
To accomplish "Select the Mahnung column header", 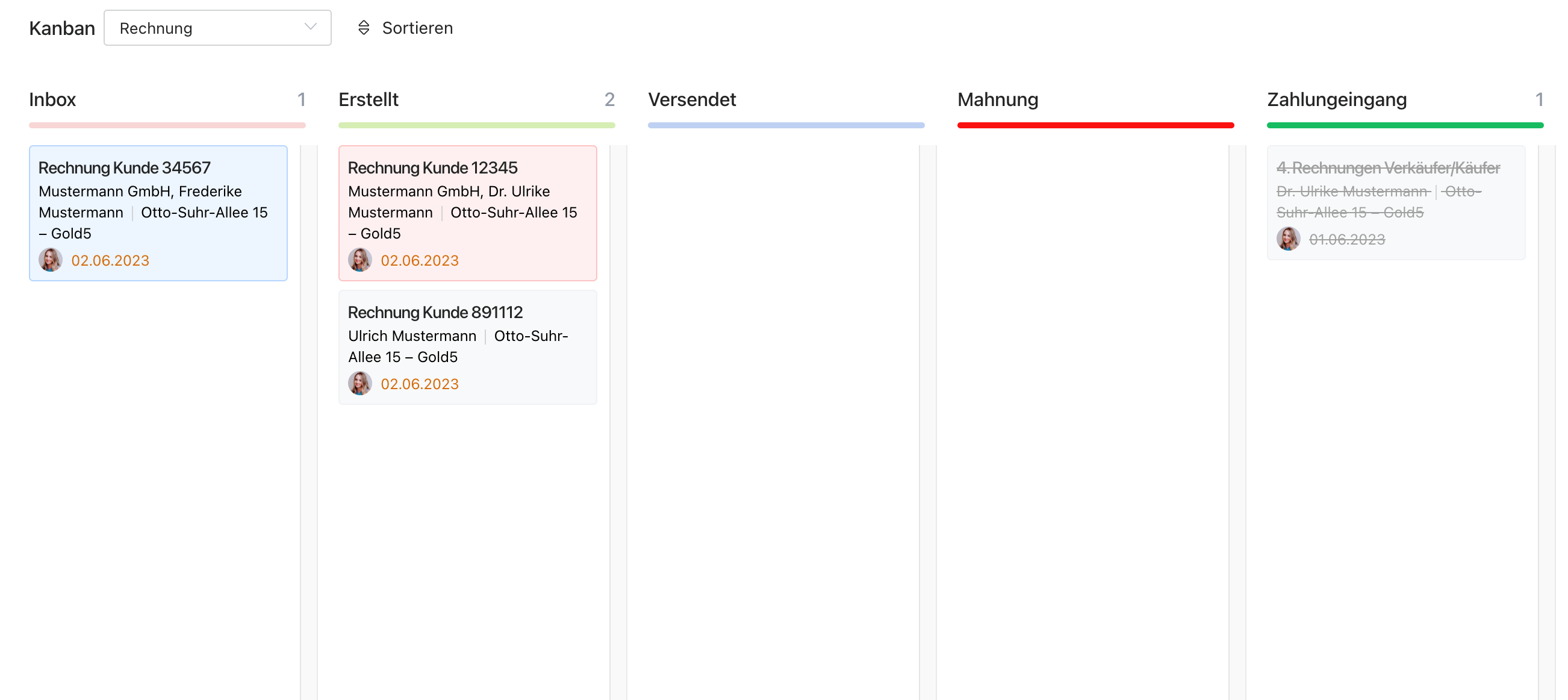I will coord(998,99).
